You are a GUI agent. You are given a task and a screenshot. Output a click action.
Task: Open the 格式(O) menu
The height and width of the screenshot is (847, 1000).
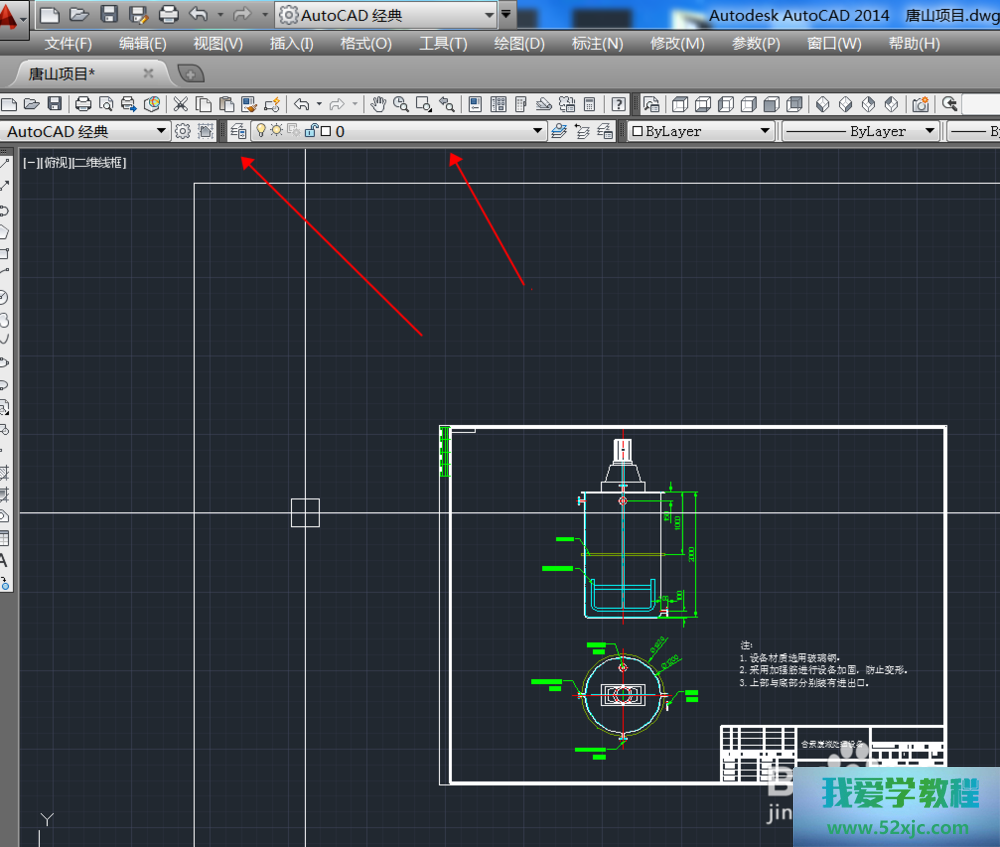pos(366,43)
